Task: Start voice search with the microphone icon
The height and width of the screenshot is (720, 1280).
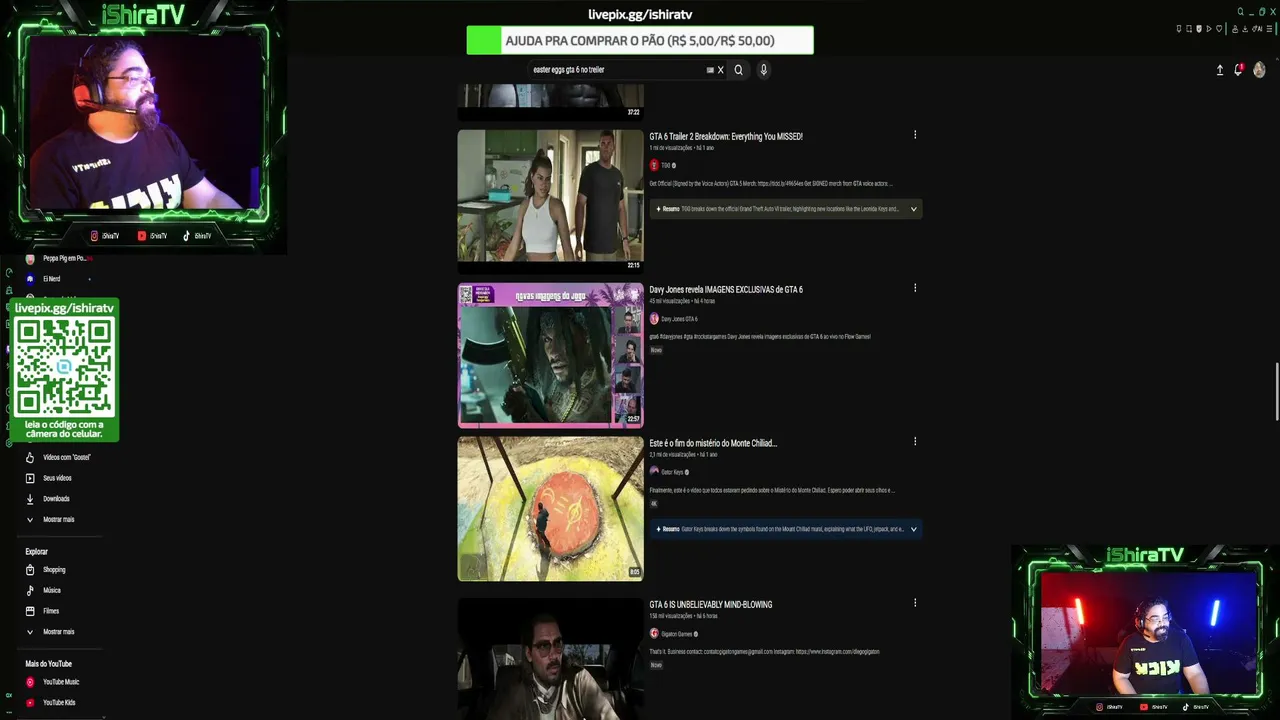Action: tap(763, 70)
